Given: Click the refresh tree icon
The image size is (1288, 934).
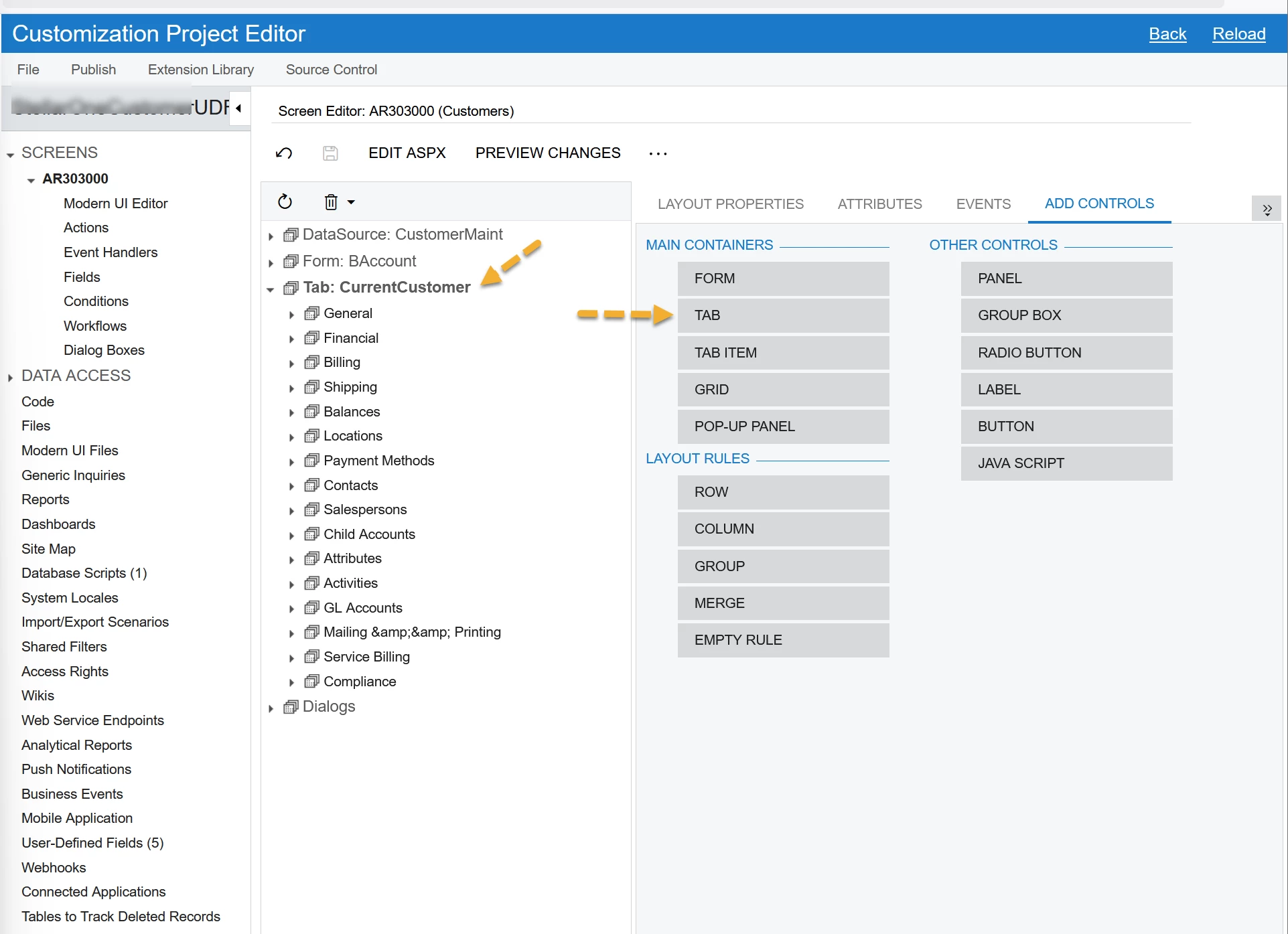Looking at the screenshot, I should (x=285, y=202).
